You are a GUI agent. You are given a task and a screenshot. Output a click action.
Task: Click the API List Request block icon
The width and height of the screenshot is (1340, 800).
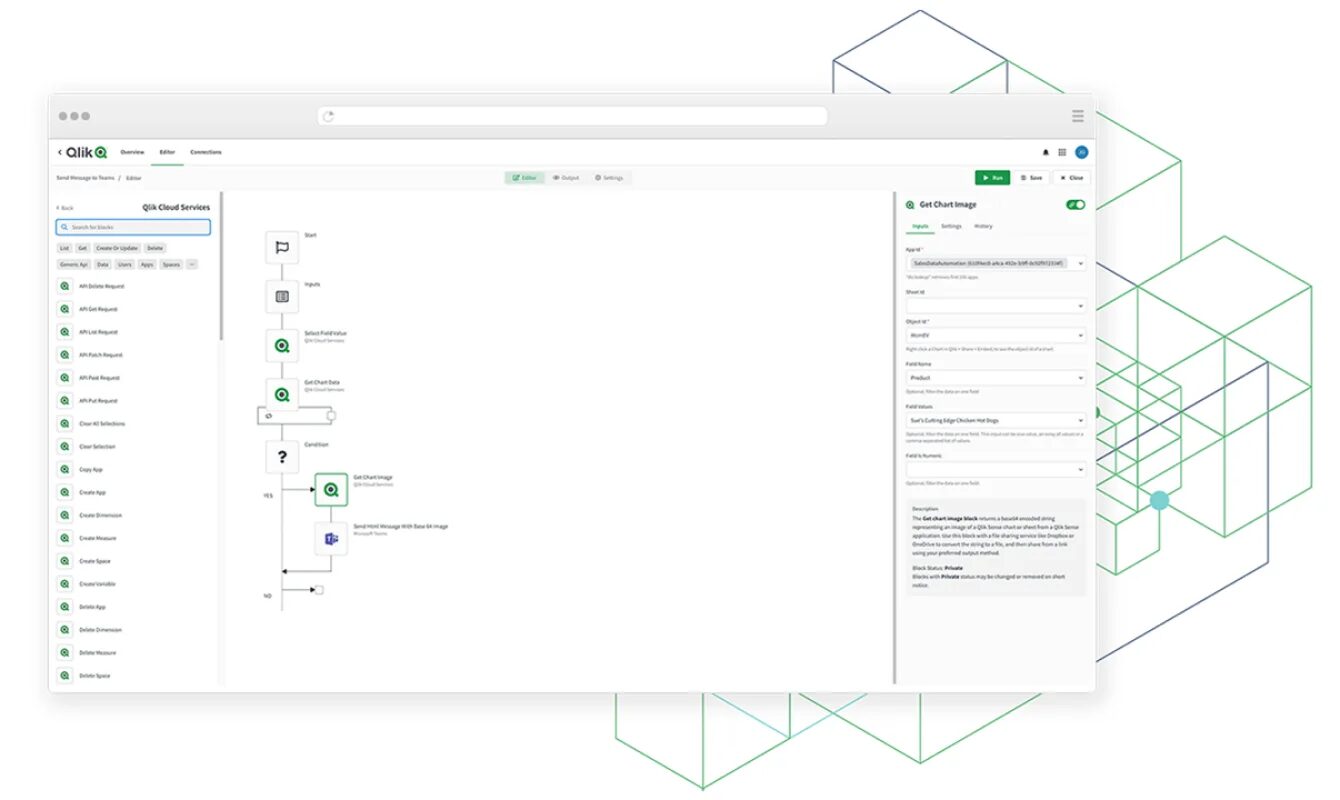click(64, 332)
